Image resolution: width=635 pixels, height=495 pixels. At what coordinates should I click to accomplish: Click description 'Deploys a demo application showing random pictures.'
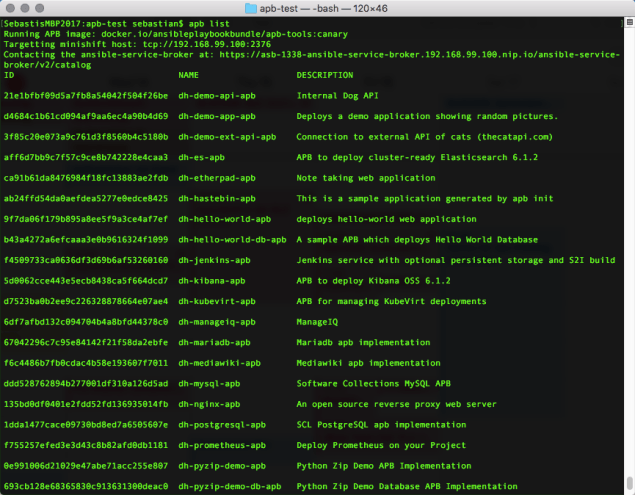click(427, 116)
